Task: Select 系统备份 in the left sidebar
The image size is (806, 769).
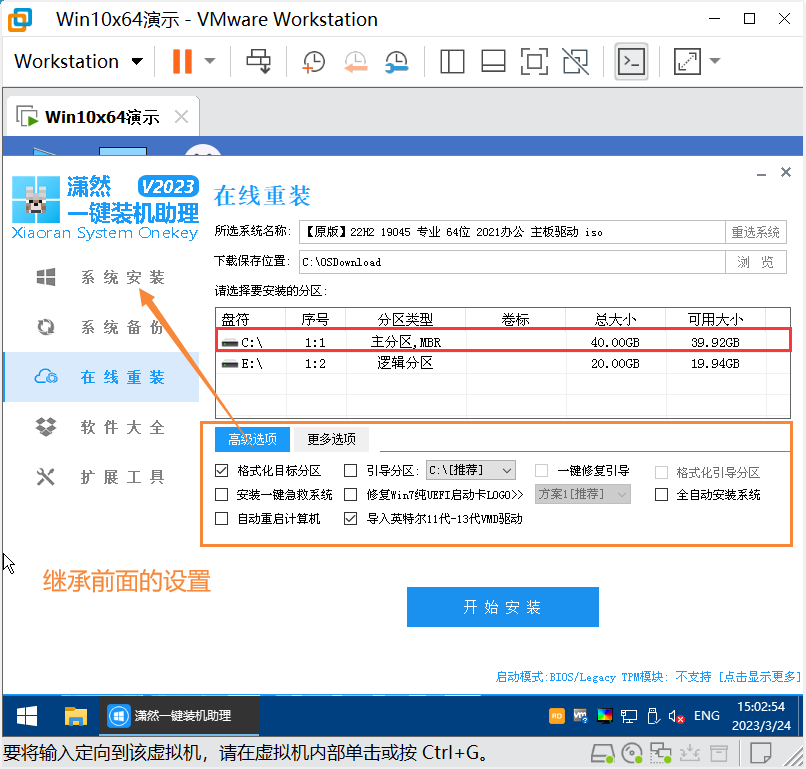Action: point(120,327)
